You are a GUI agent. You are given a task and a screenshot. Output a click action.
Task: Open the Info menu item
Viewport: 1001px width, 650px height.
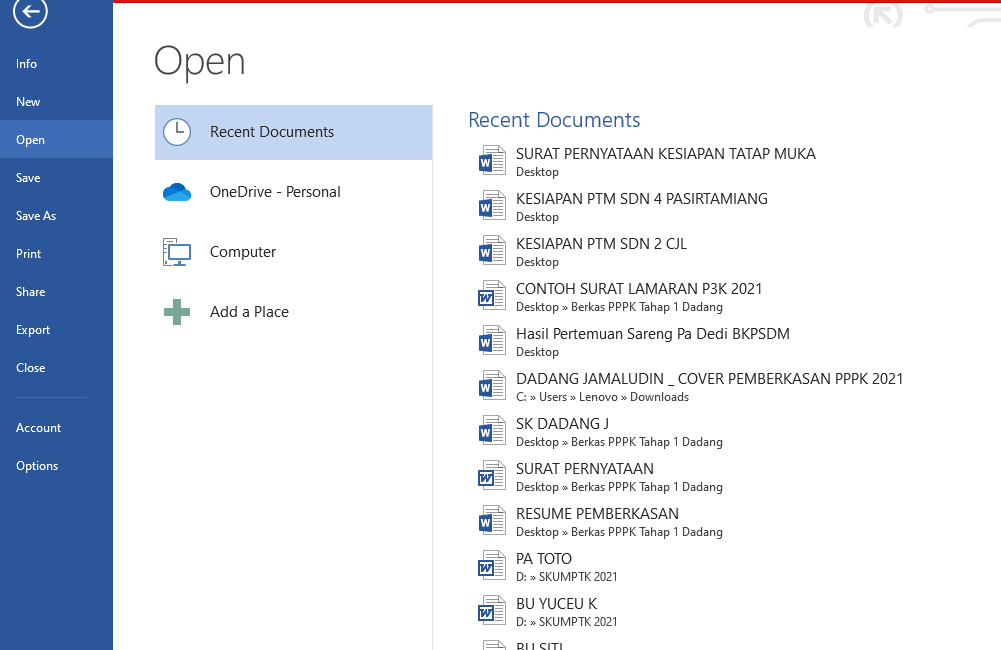pyautogui.click(x=27, y=64)
